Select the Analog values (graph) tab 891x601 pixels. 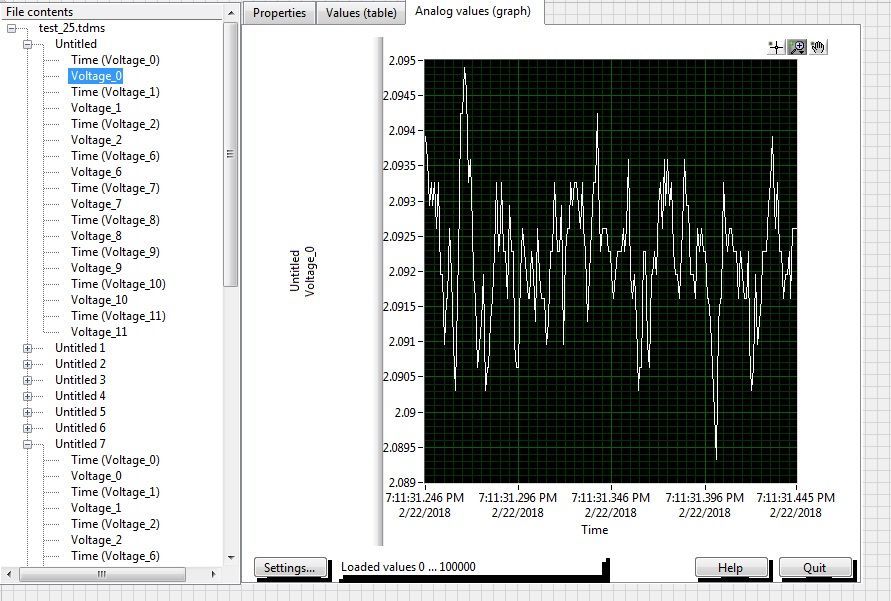pos(473,11)
